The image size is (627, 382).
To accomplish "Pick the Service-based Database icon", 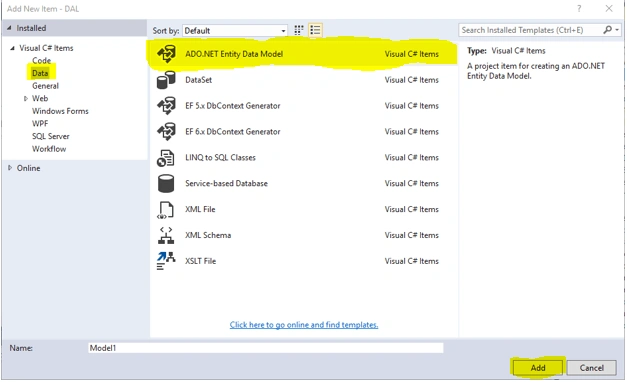I will [x=166, y=184].
